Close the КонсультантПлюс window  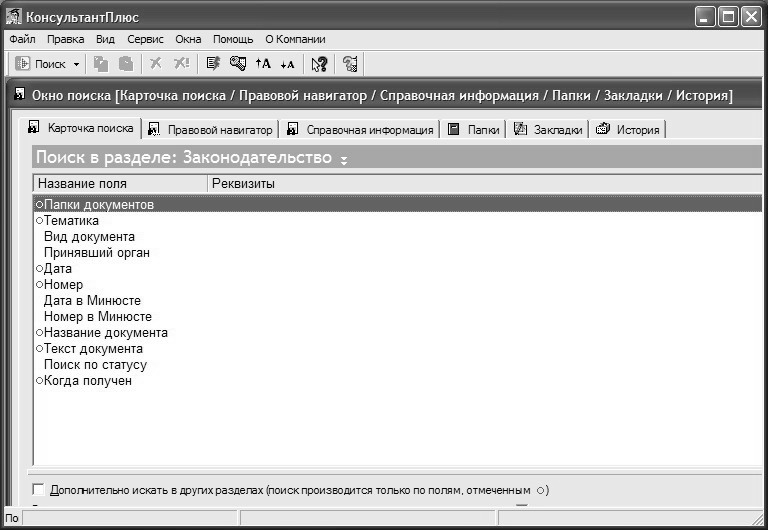coord(751,17)
